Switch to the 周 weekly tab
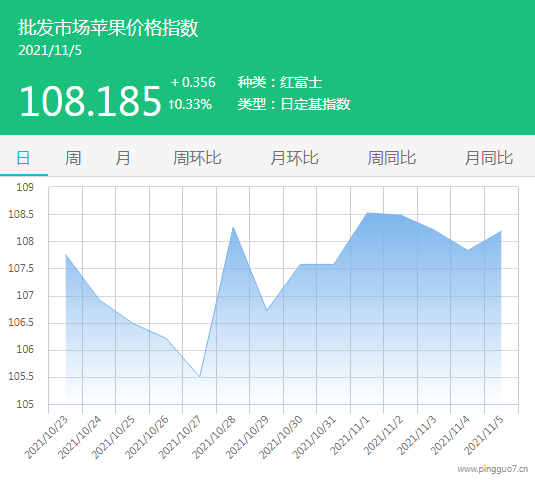This screenshot has height=480, width=535. tap(73, 158)
